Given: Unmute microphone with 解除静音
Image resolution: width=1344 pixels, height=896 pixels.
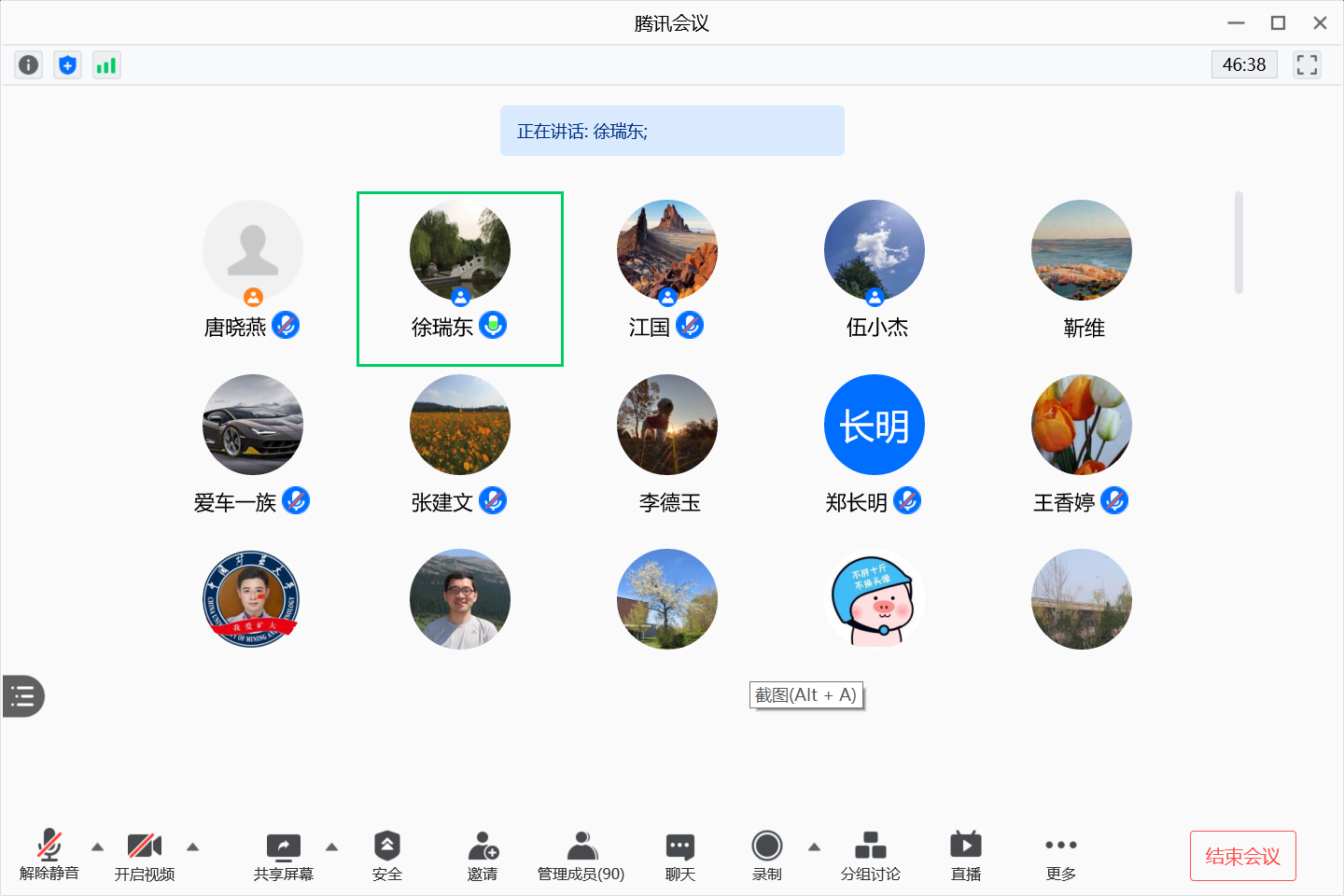Looking at the screenshot, I should 49,855.
